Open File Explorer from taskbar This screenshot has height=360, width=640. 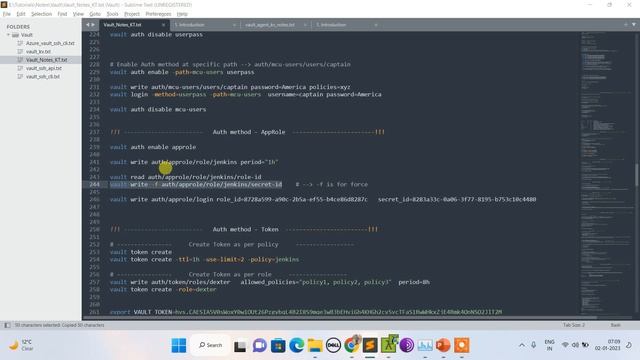(315, 345)
